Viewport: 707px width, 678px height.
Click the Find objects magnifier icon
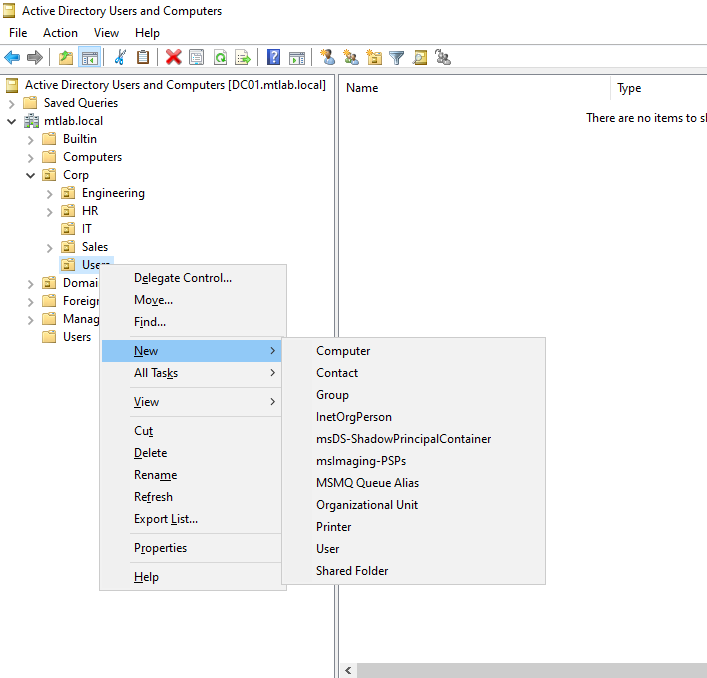click(420, 58)
